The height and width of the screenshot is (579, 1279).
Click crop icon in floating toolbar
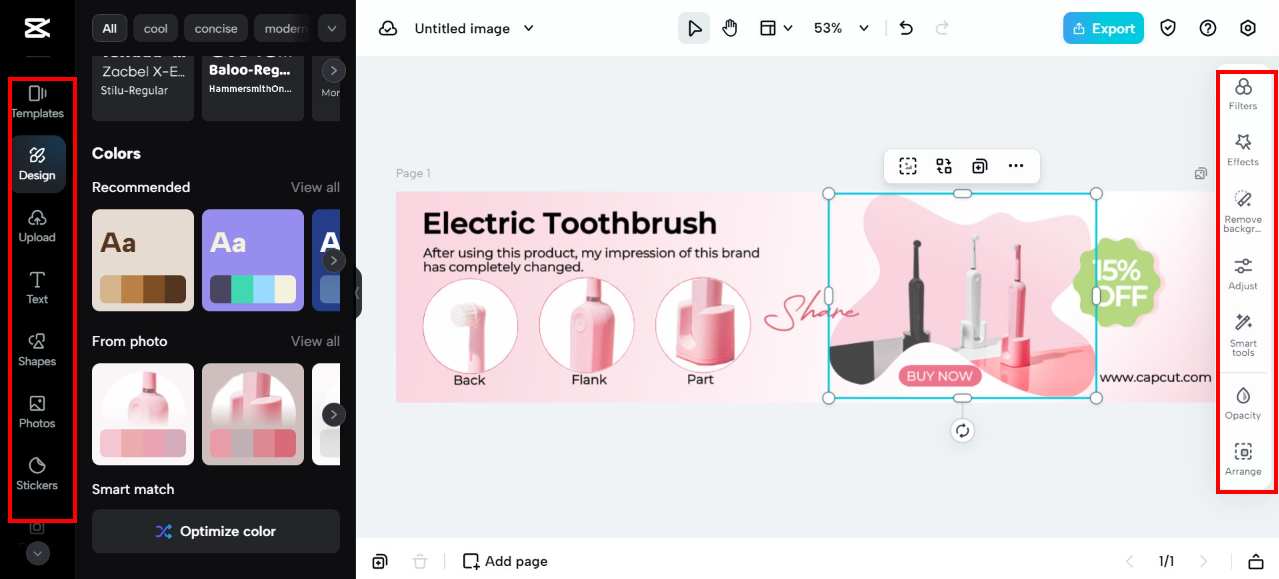(x=907, y=166)
